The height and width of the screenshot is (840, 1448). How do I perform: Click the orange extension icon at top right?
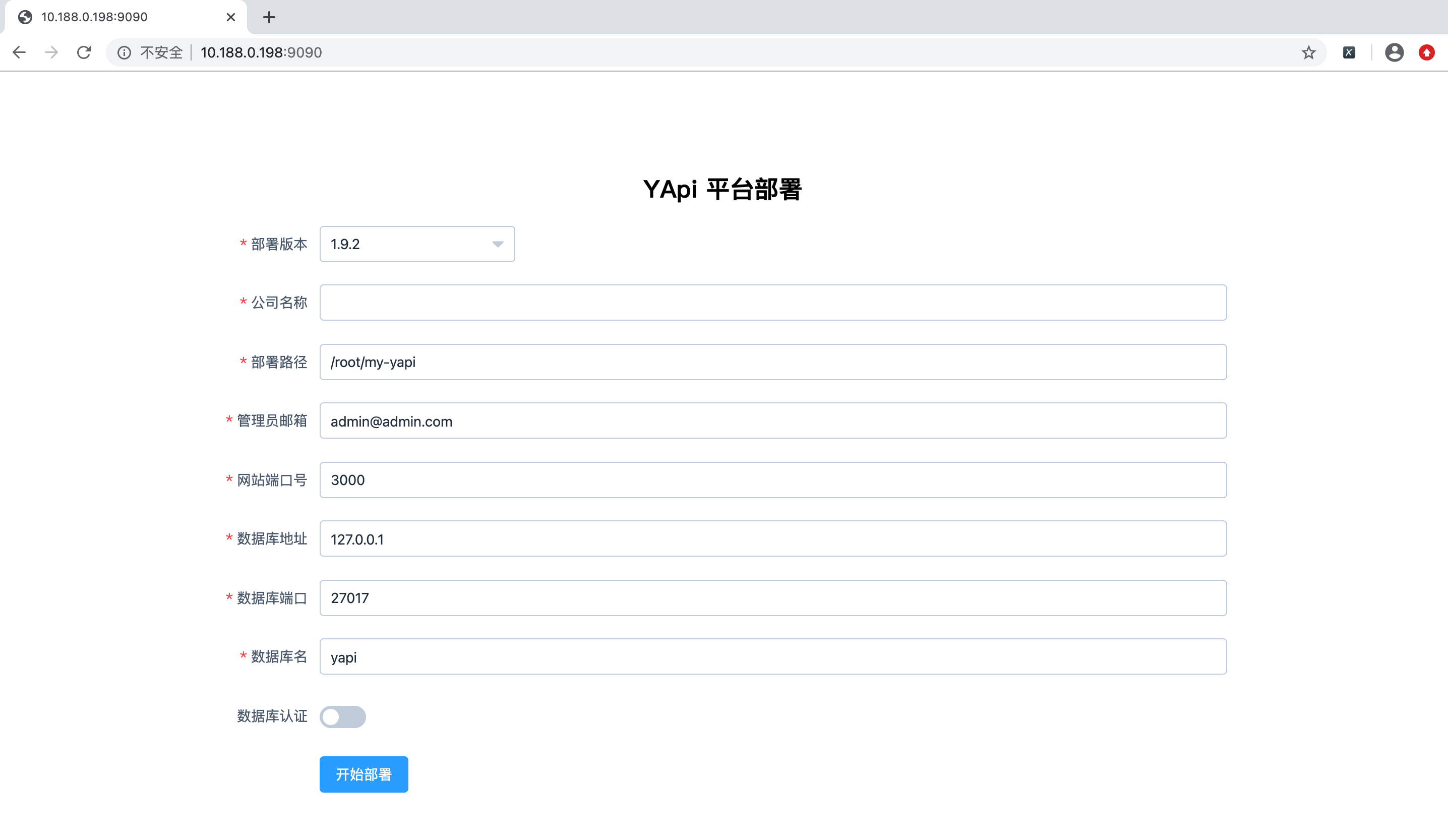pyautogui.click(x=1428, y=52)
